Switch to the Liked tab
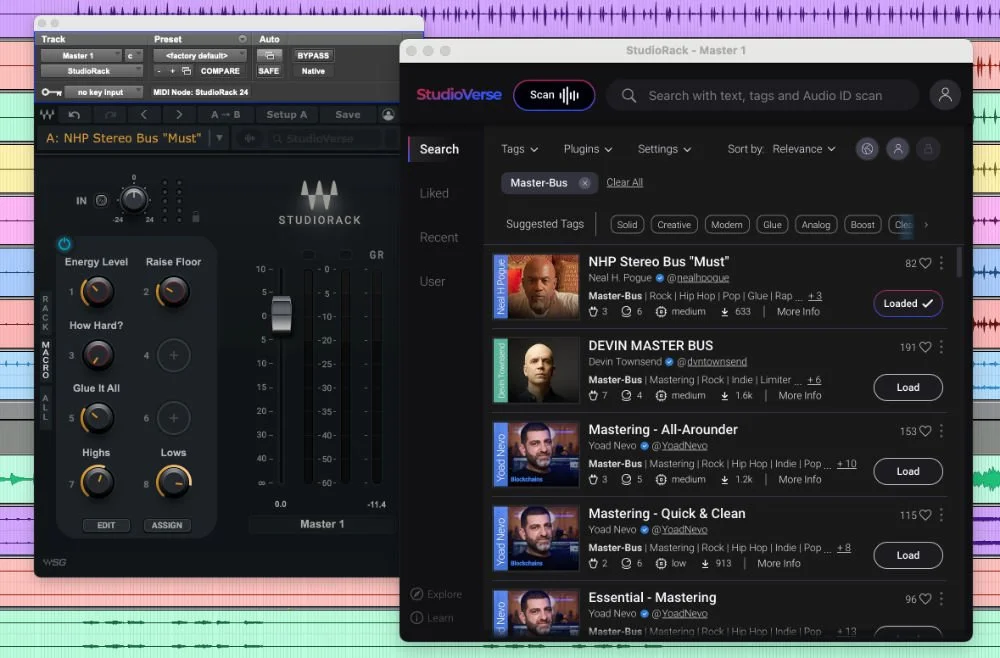1000x658 pixels. coord(434,193)
